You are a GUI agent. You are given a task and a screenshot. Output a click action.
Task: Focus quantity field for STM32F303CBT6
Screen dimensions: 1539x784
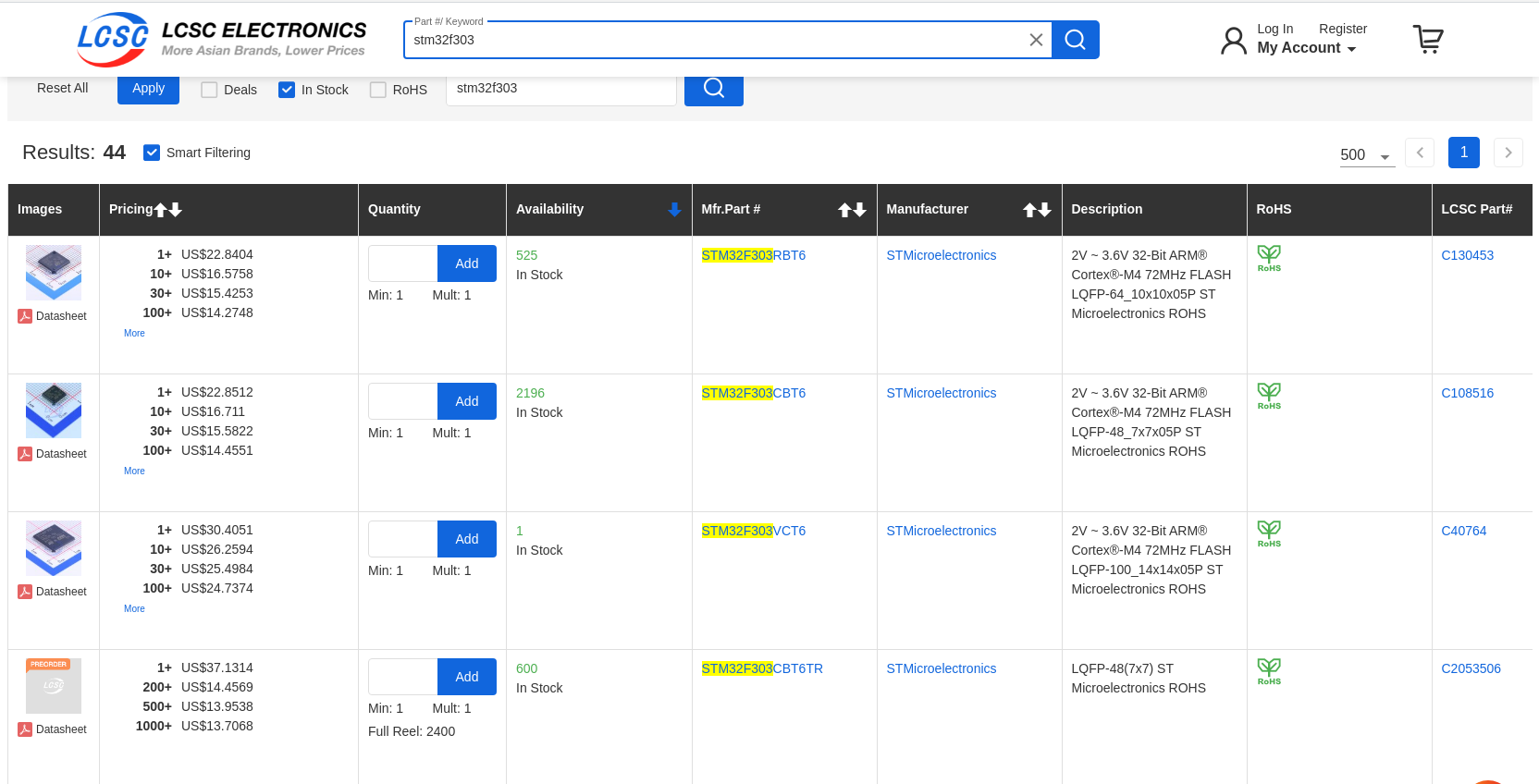coord(403,401)
